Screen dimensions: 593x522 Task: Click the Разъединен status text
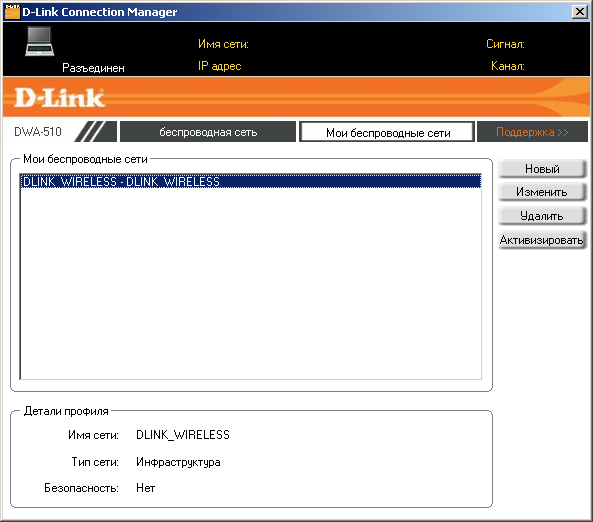point(93,68)
